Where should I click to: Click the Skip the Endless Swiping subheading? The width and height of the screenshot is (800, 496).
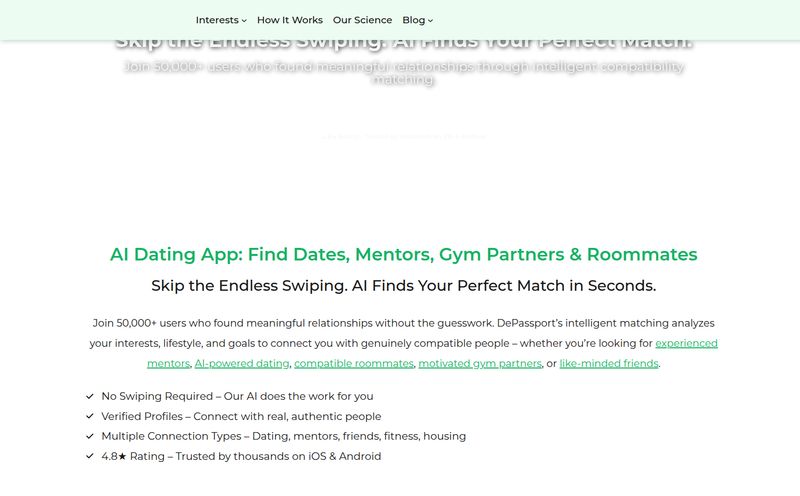tap(404, 285)
